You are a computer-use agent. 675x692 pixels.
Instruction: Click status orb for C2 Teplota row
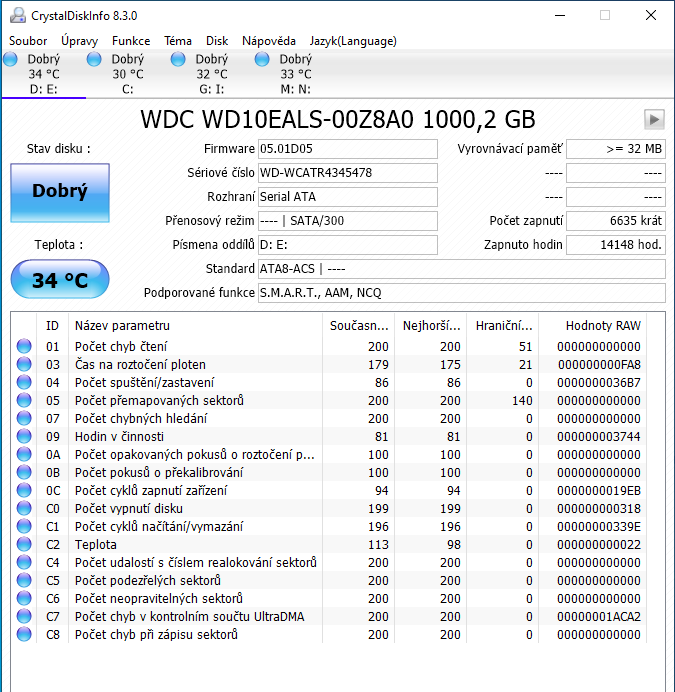point(24,544)
